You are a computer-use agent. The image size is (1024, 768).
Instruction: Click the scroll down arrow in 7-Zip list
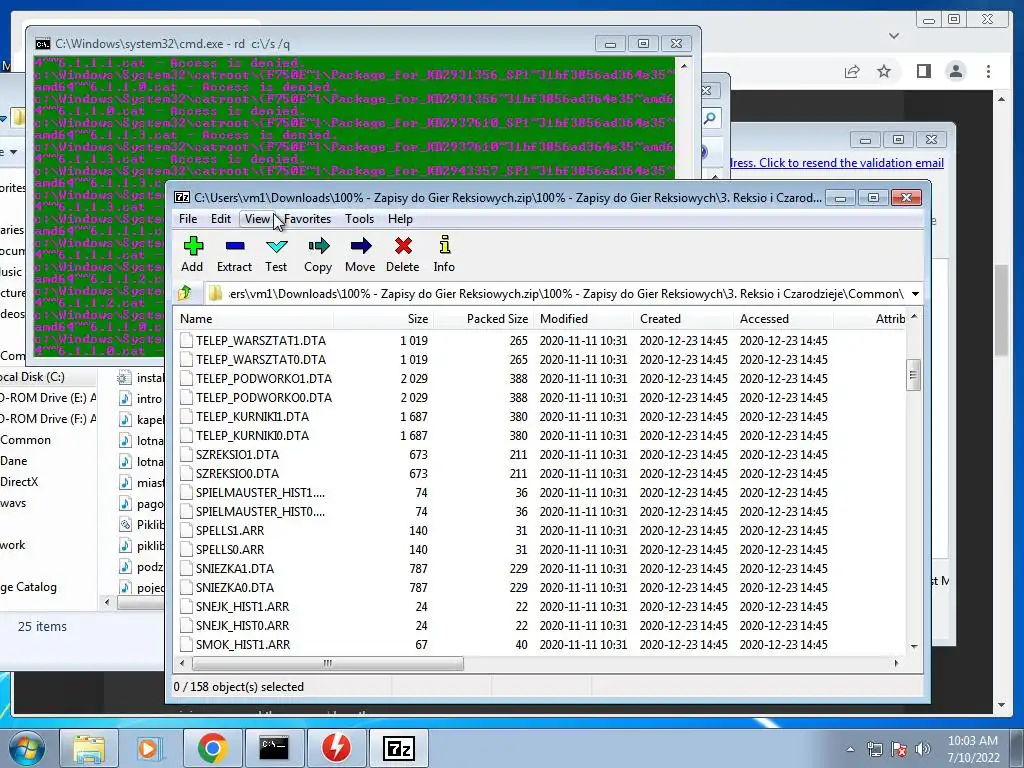[x=914, y=646]
